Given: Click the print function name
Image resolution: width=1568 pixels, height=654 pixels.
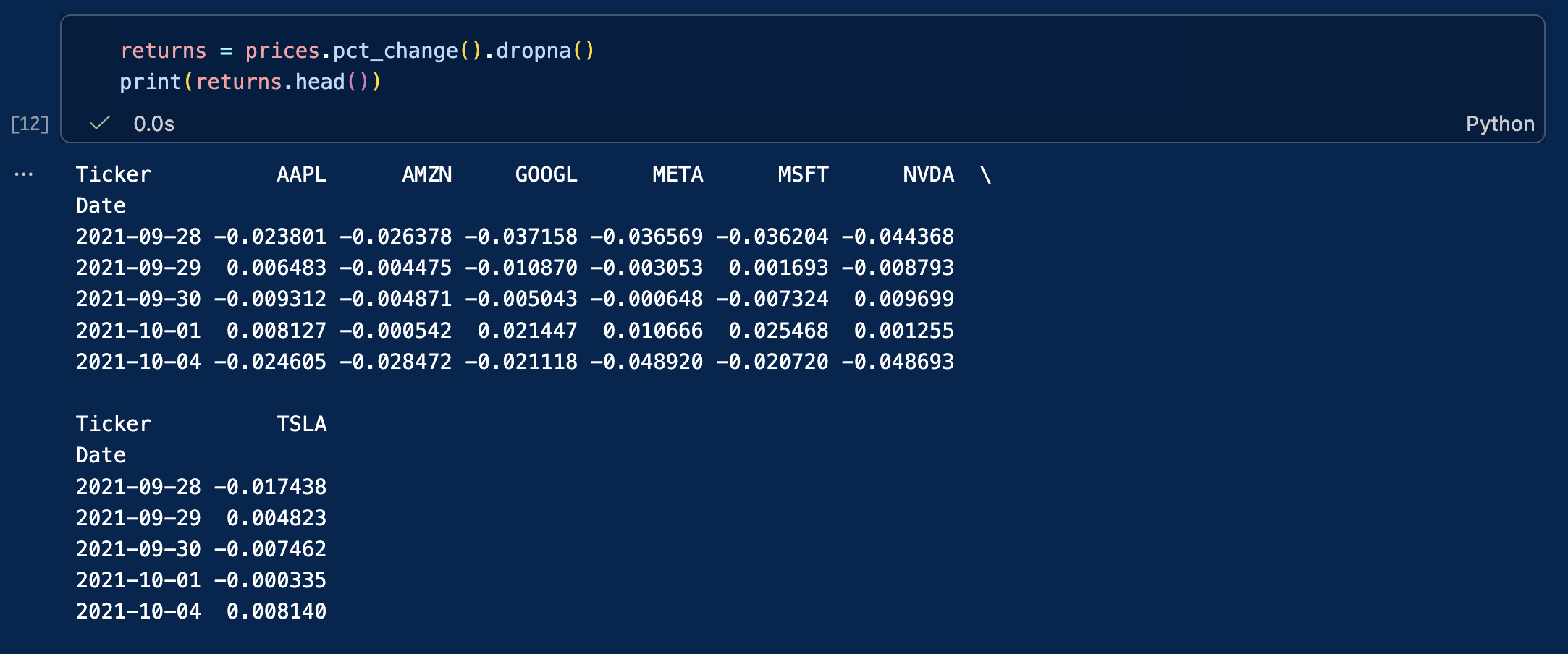Looking at the screenshot, I should (x=151, y=82).
